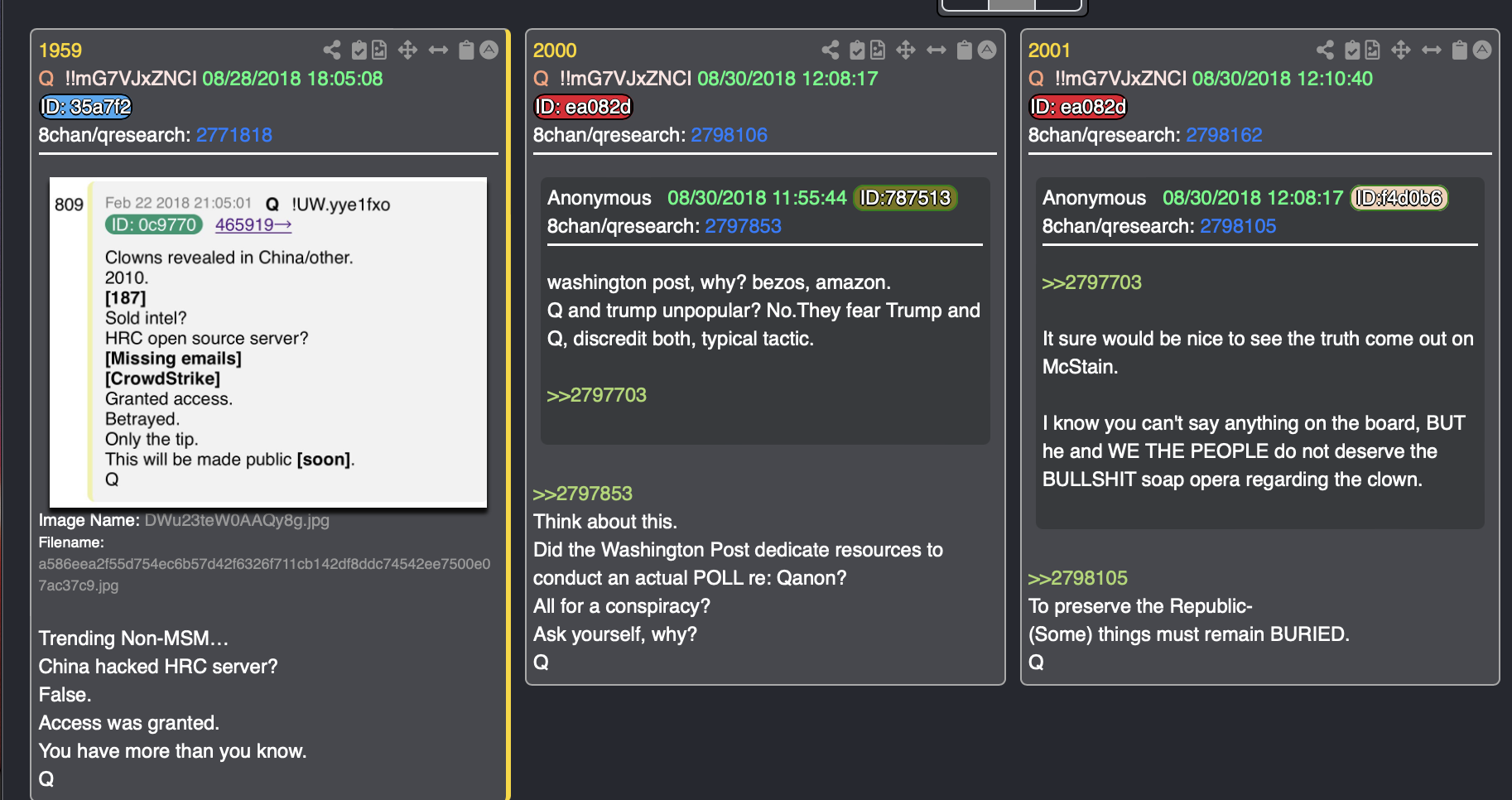Share post 2000 via its share icon
This screenshot has width=1512, height=800.
click(831, 51)
